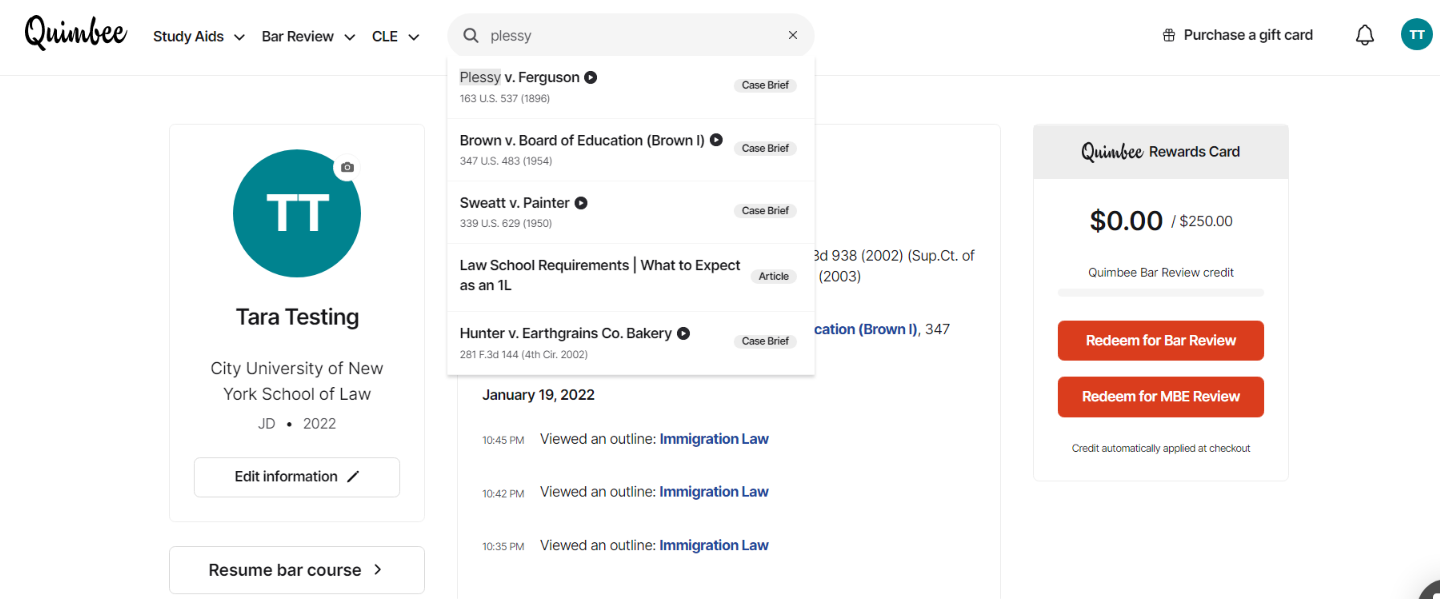Click the 10:42 PM timestamp
The image size is (1440, 599).
[503, 493]
